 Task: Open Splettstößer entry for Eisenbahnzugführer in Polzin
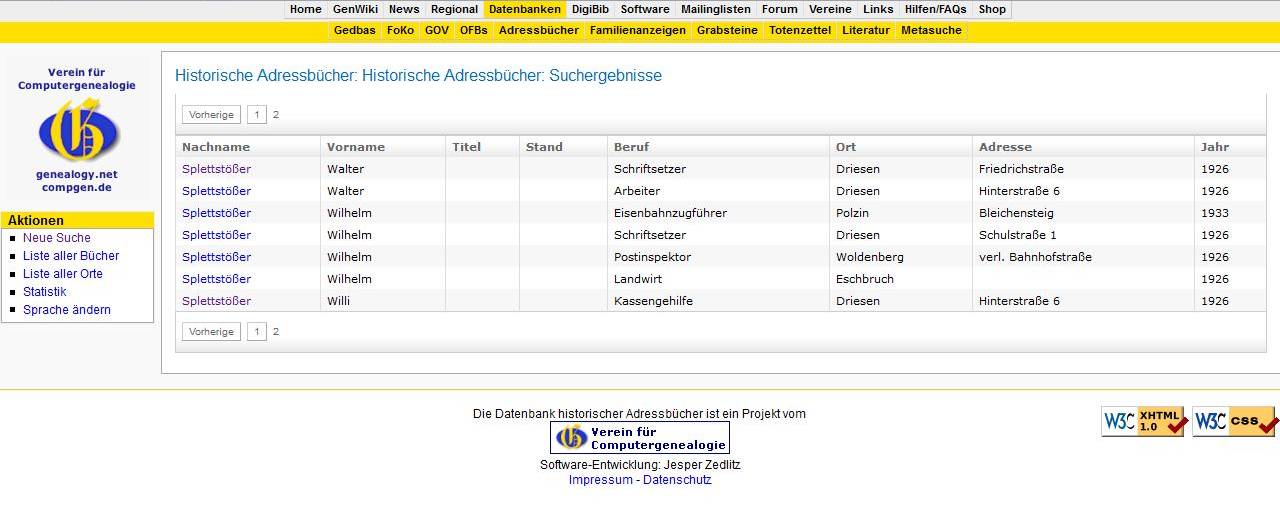pos(216,213)
